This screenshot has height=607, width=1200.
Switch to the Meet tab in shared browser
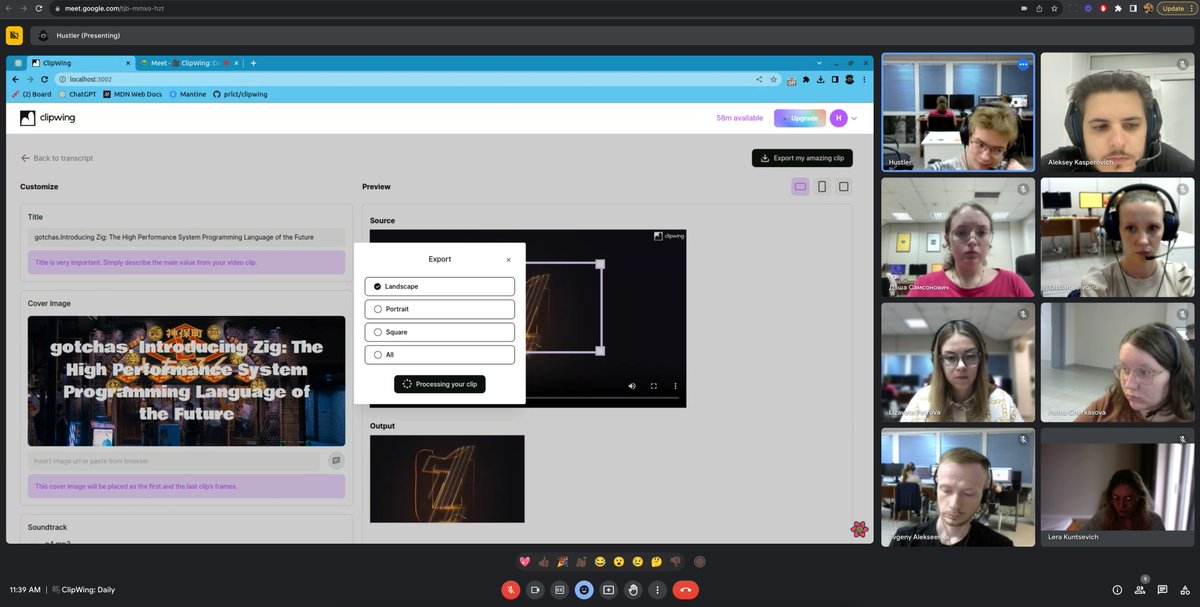[x=189, y=62]
